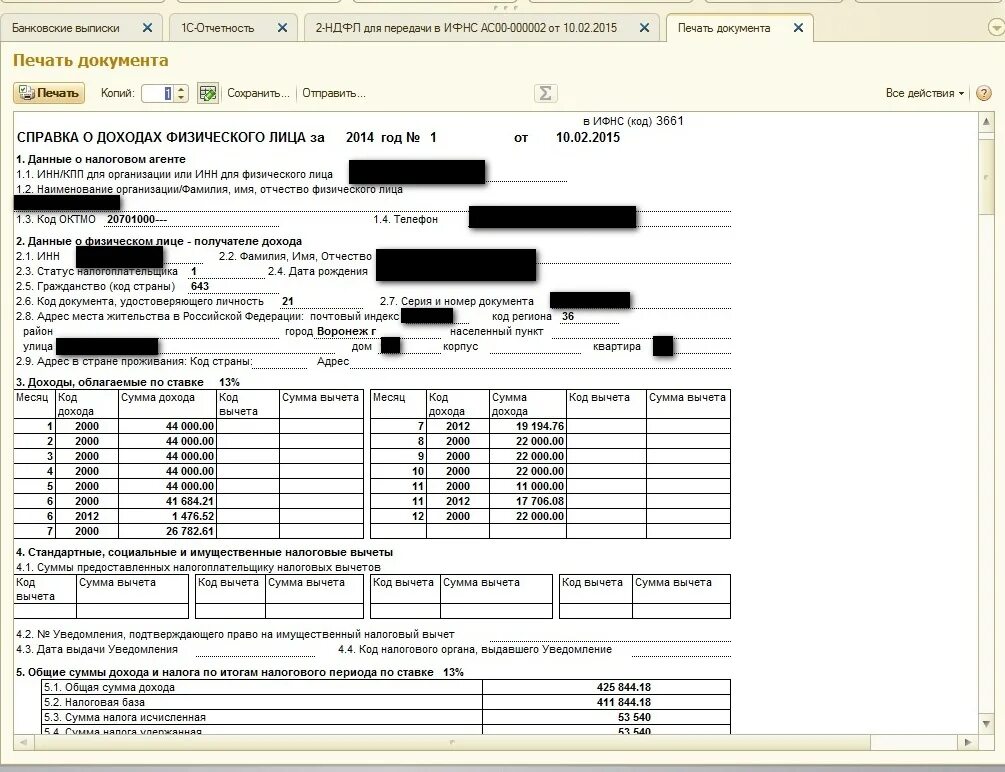The height and width of the screenshot is (772, 1005).
Task: Click income cell 17 706.08
Action: 527,501
